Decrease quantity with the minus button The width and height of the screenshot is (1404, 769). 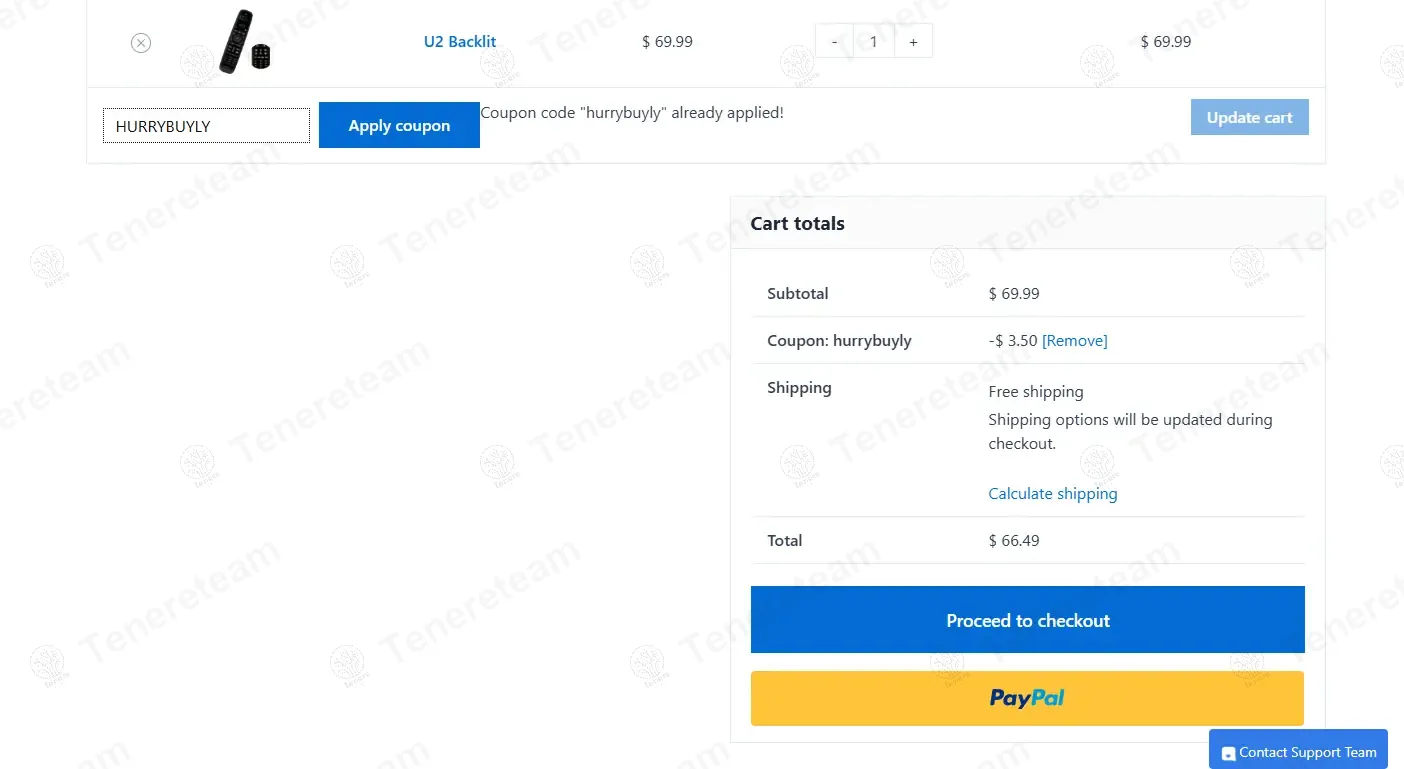point(834,42)
